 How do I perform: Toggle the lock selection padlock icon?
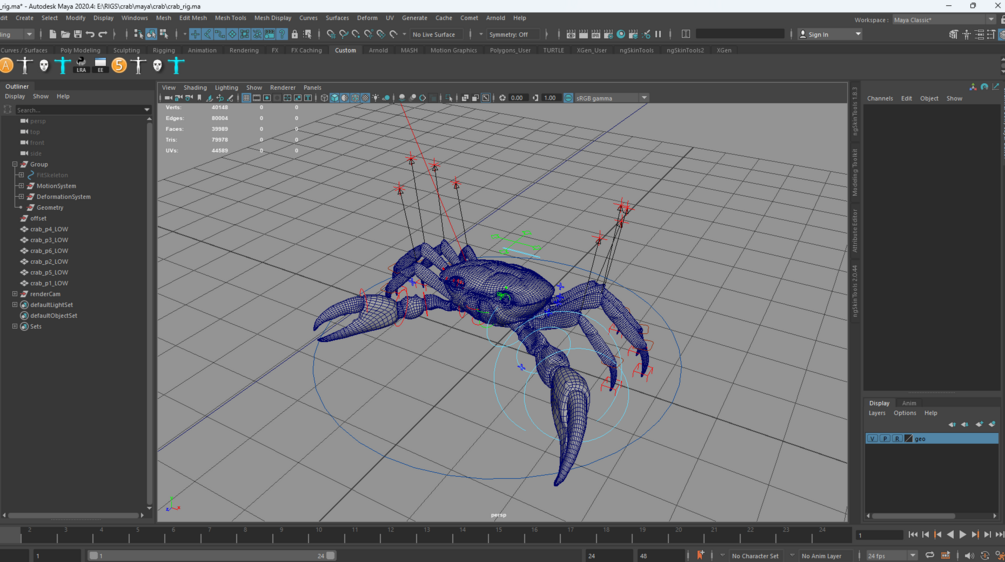[x=295, y=34]
